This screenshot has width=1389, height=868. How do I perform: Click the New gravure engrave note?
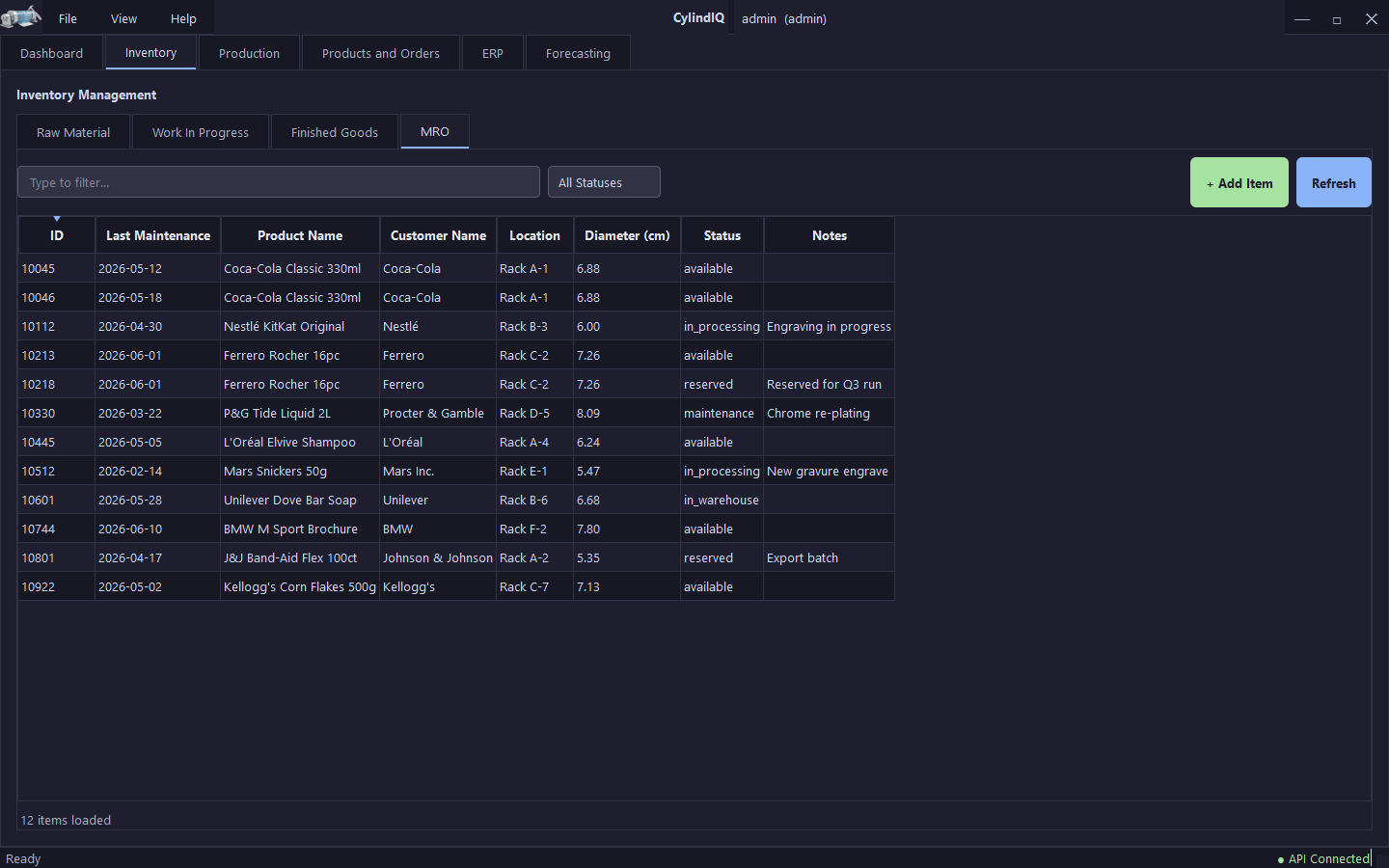(829, 471)
